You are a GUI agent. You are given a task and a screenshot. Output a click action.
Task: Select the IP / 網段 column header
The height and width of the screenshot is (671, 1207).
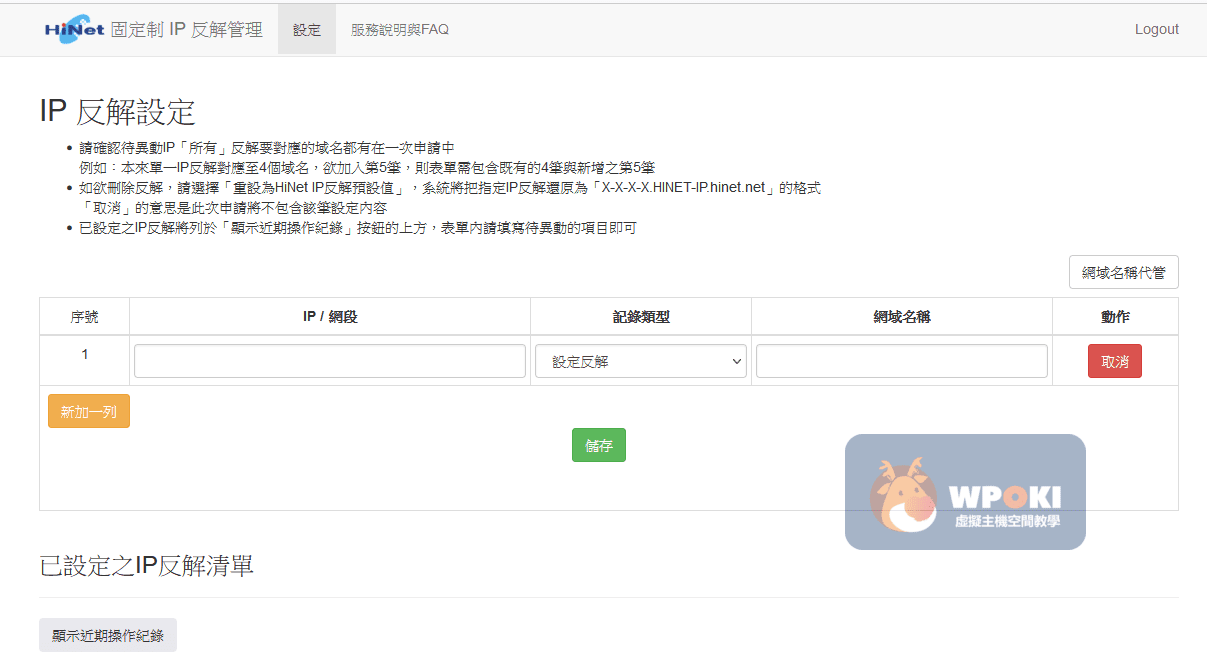pos(330,317)
